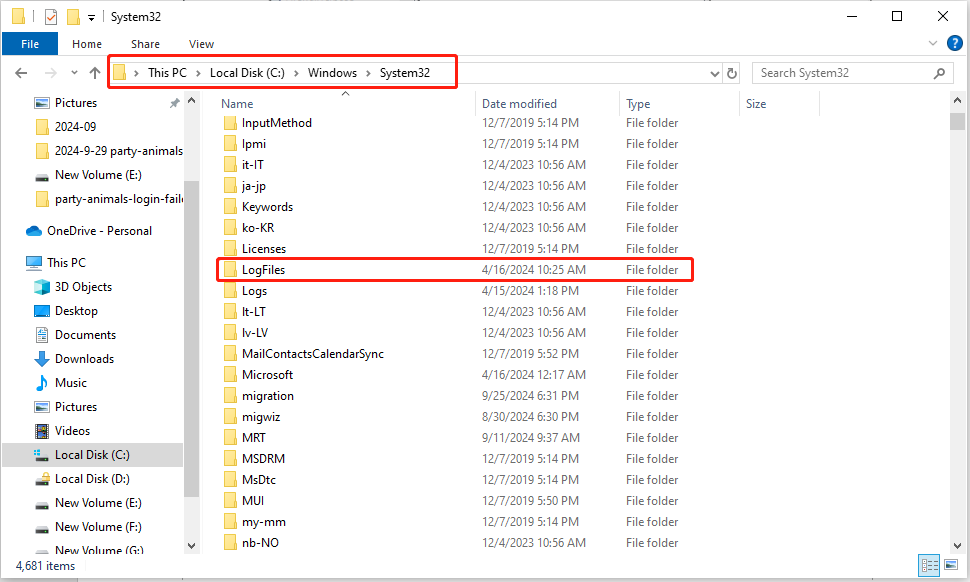Select New Volume (F:) in navigation pane
This screenshot has height=582, width=970.
pos(98,527)
